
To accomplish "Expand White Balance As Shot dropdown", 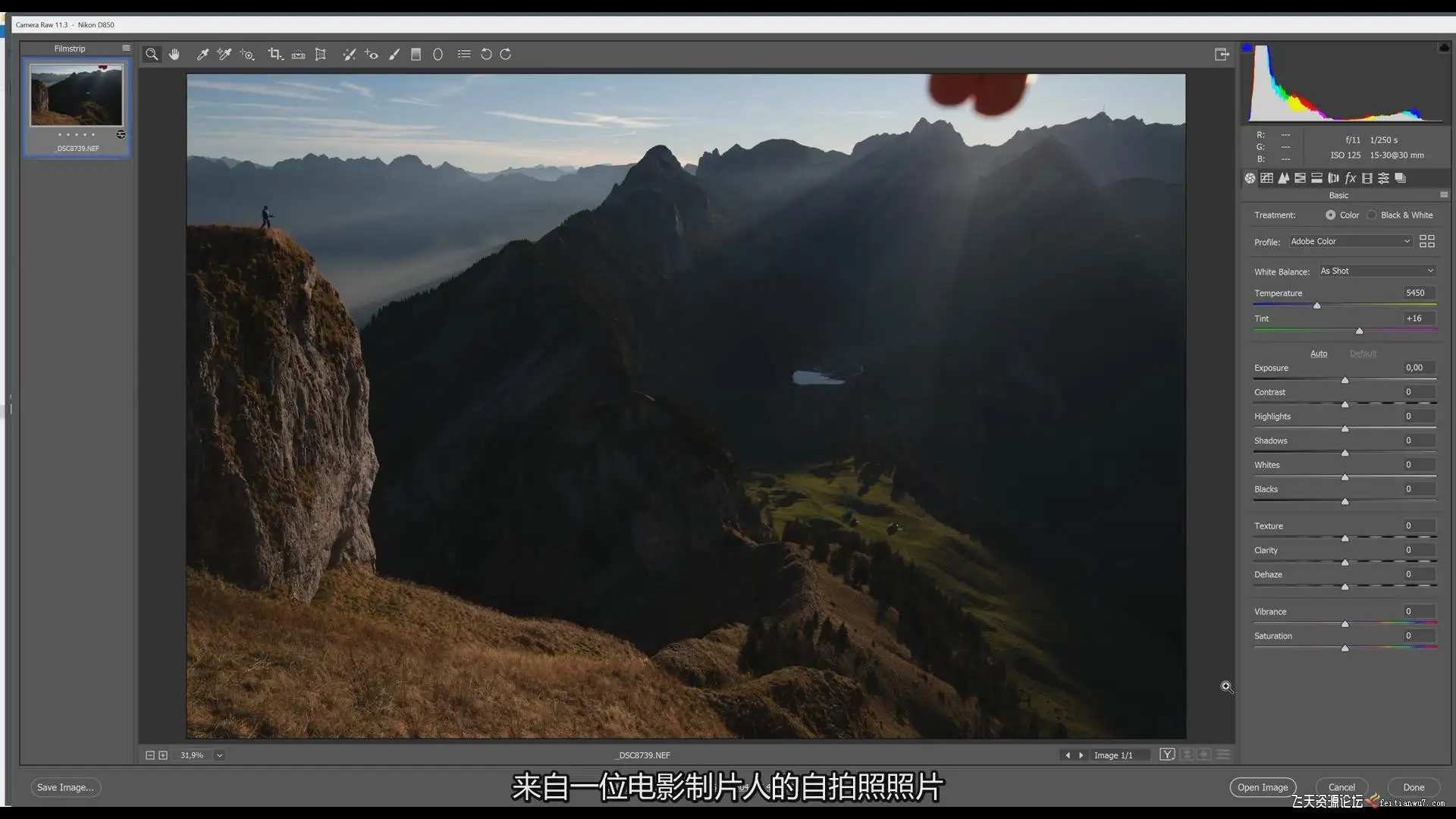I will (1376, 271).
